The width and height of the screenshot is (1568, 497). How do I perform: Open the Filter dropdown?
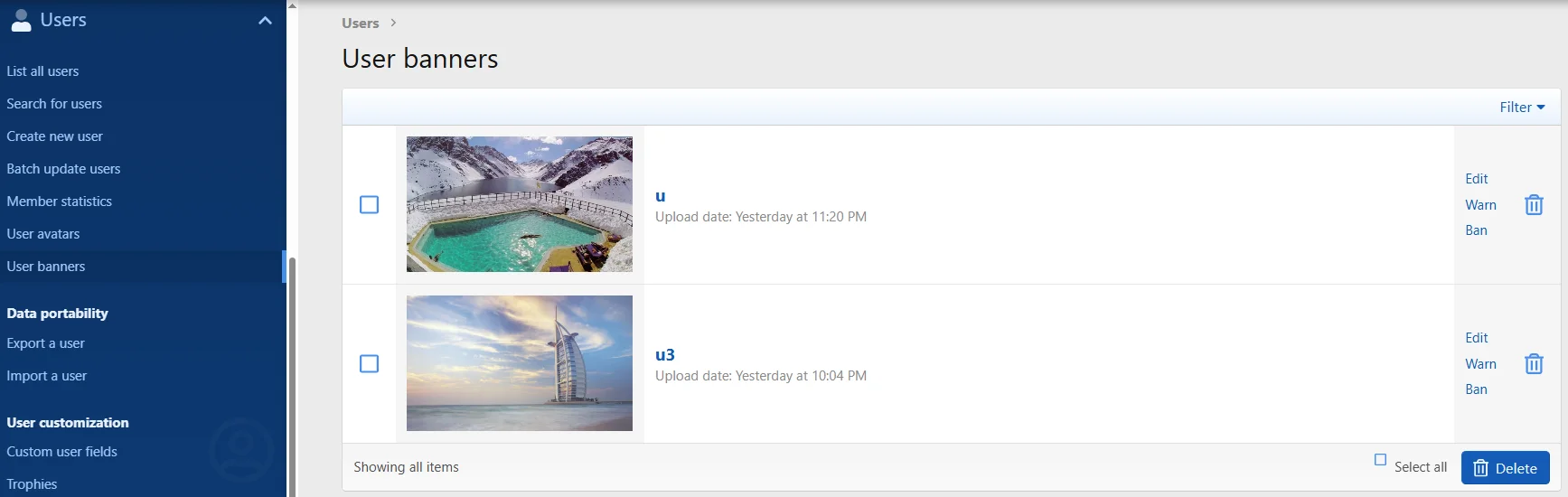tap(1522, 107)
